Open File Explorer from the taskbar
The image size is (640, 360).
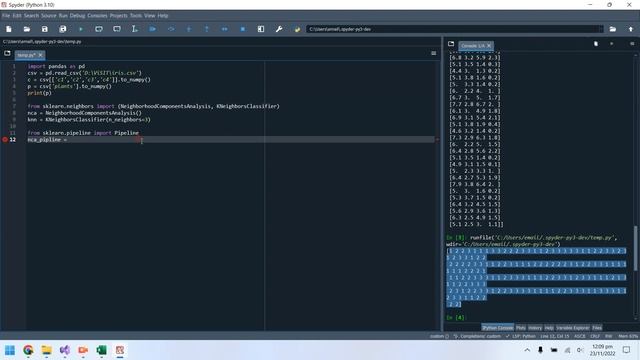coord(47,350)
